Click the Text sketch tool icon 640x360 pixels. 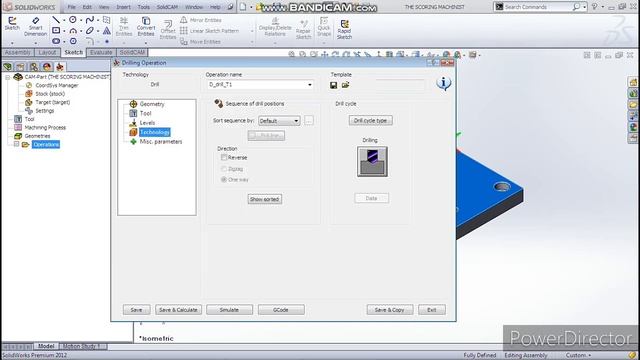coord(107,31)
